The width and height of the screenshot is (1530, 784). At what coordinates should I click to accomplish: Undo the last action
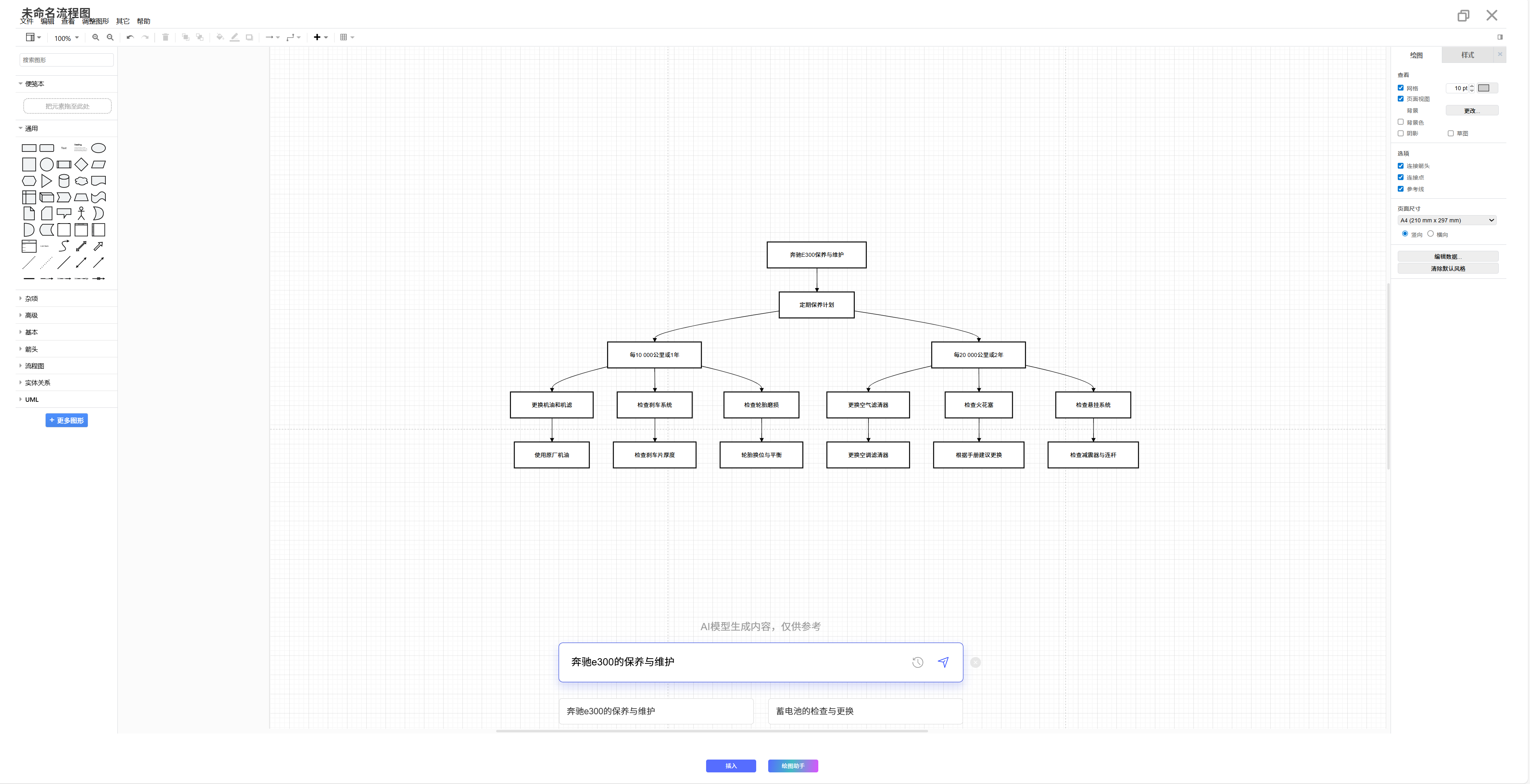click(130, 37)
